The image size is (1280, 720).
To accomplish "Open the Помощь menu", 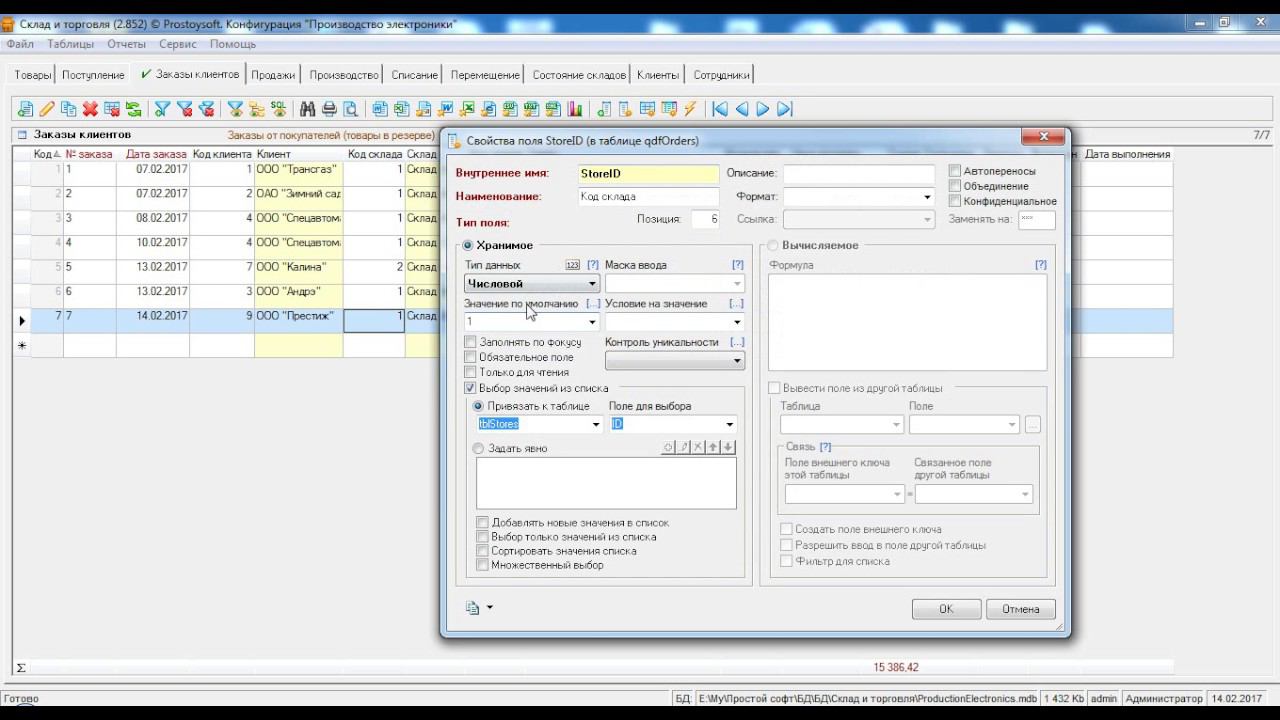I will (232, 44).
